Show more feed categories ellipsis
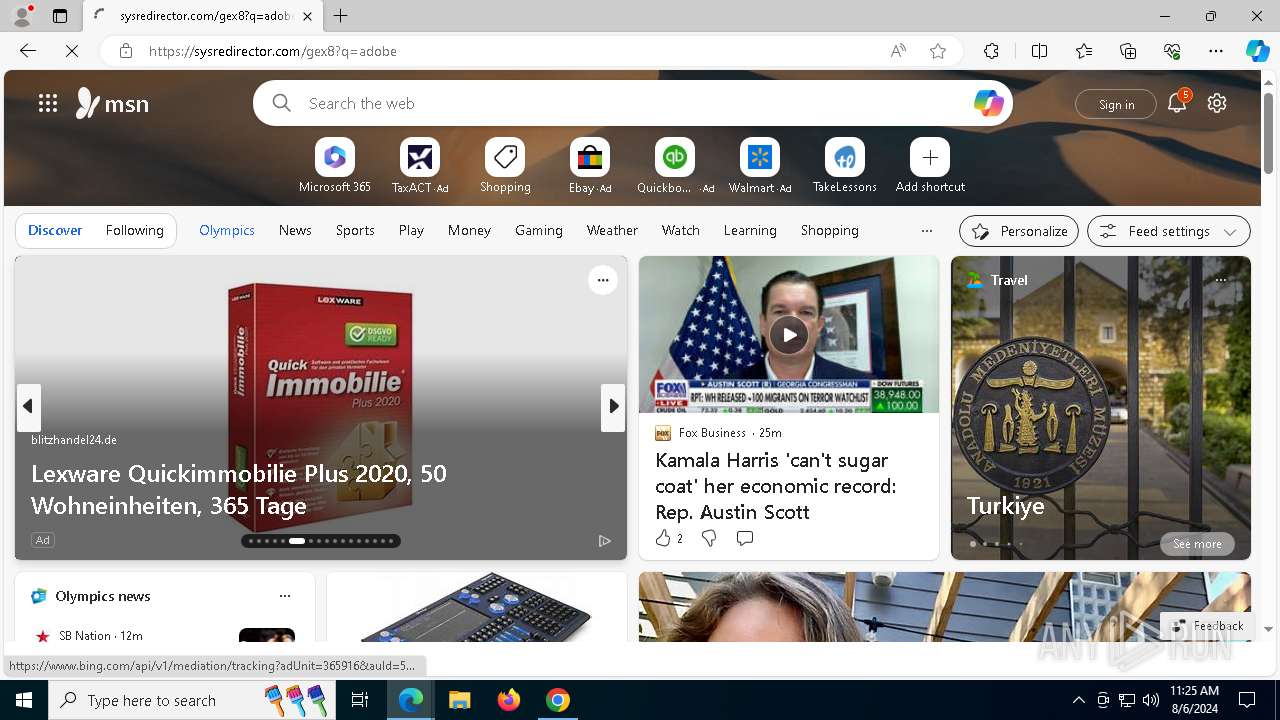The width and height of the screenshot is (1280, 720). (927, 231)
